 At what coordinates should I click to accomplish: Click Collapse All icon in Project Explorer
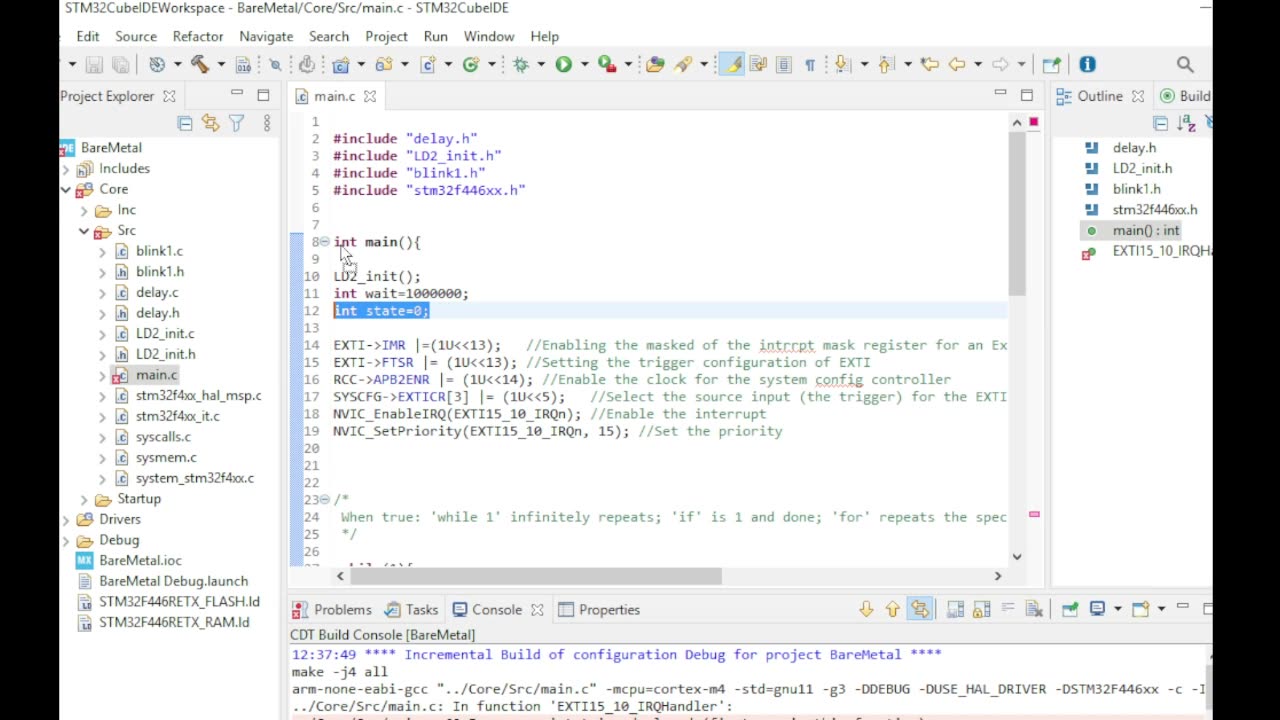pos(185,123)
